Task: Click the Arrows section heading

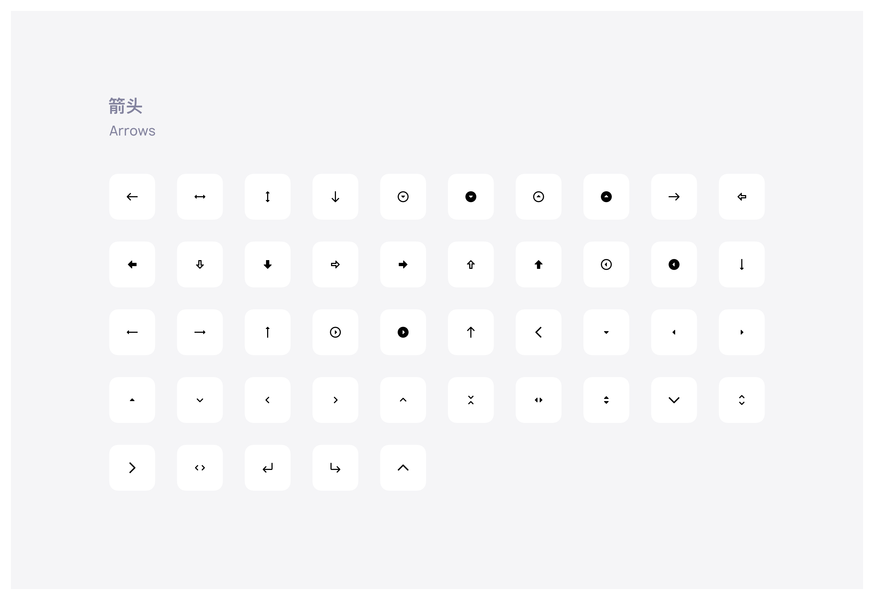Action: pyautogui.click(x=132, y=131)
